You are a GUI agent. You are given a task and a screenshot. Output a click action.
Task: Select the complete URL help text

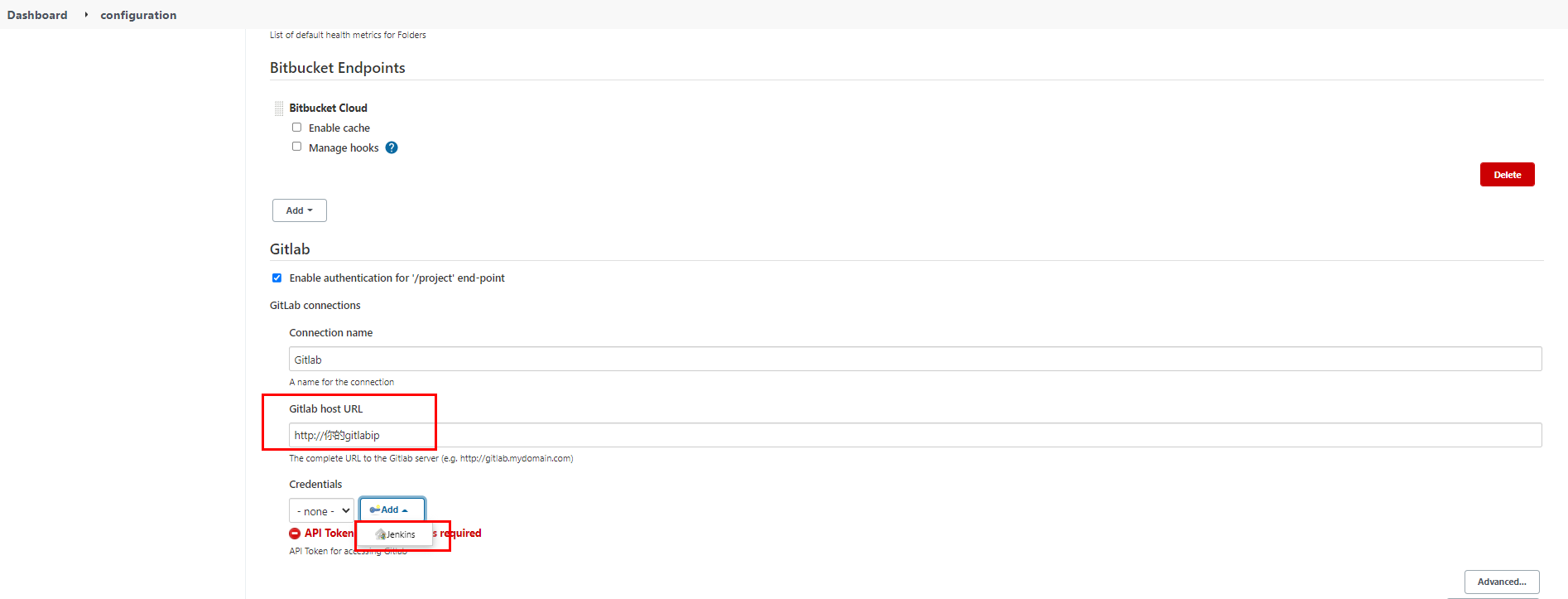tap(431, 458)
